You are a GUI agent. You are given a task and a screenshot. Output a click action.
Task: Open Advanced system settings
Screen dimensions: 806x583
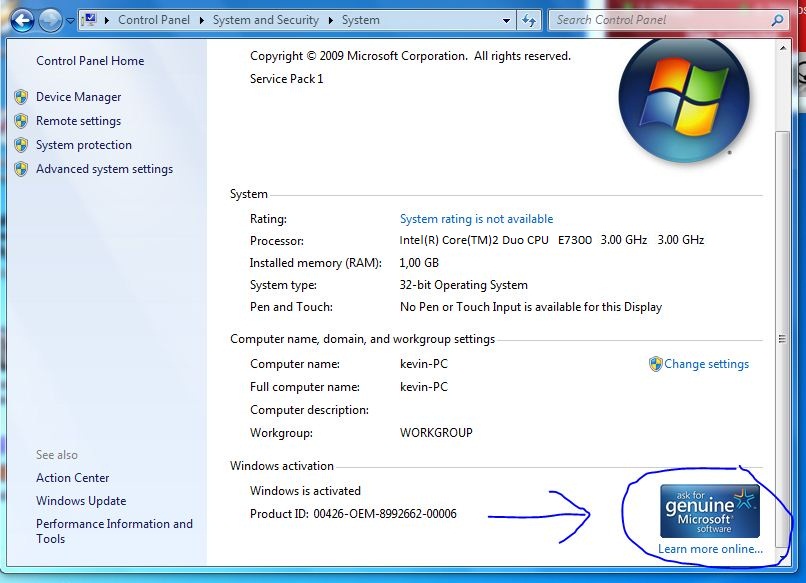pyautogui.click(x=104, y=169)
